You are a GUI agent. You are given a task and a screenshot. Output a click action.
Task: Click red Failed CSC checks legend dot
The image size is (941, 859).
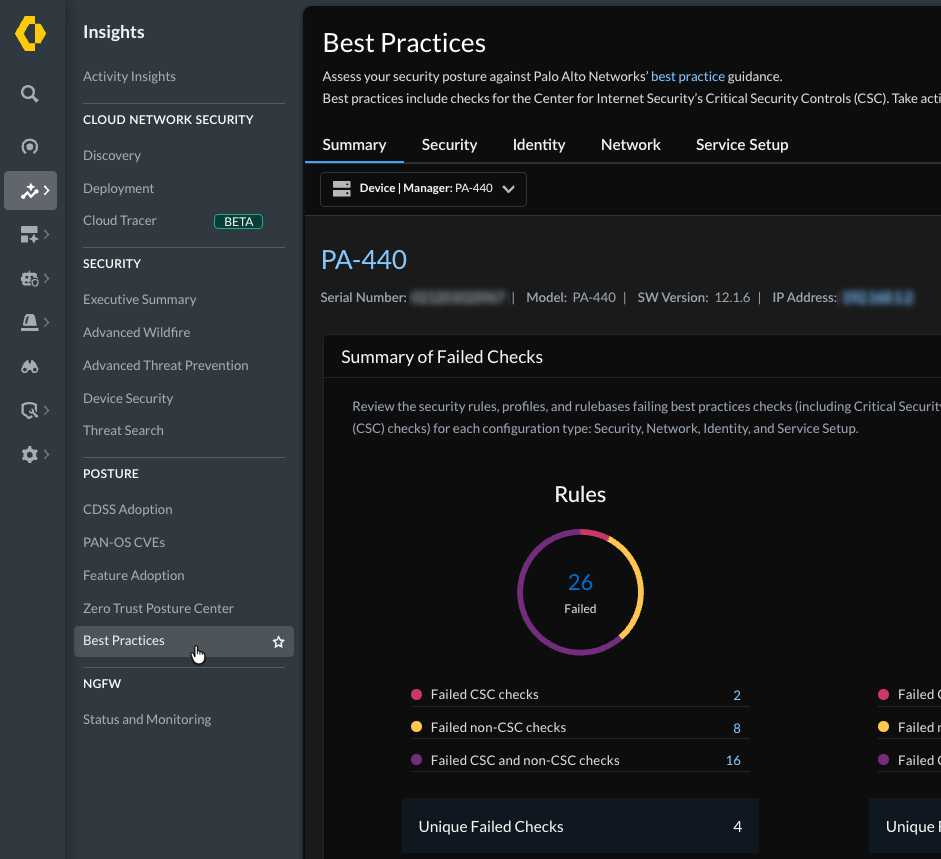[x=416, y=695]
